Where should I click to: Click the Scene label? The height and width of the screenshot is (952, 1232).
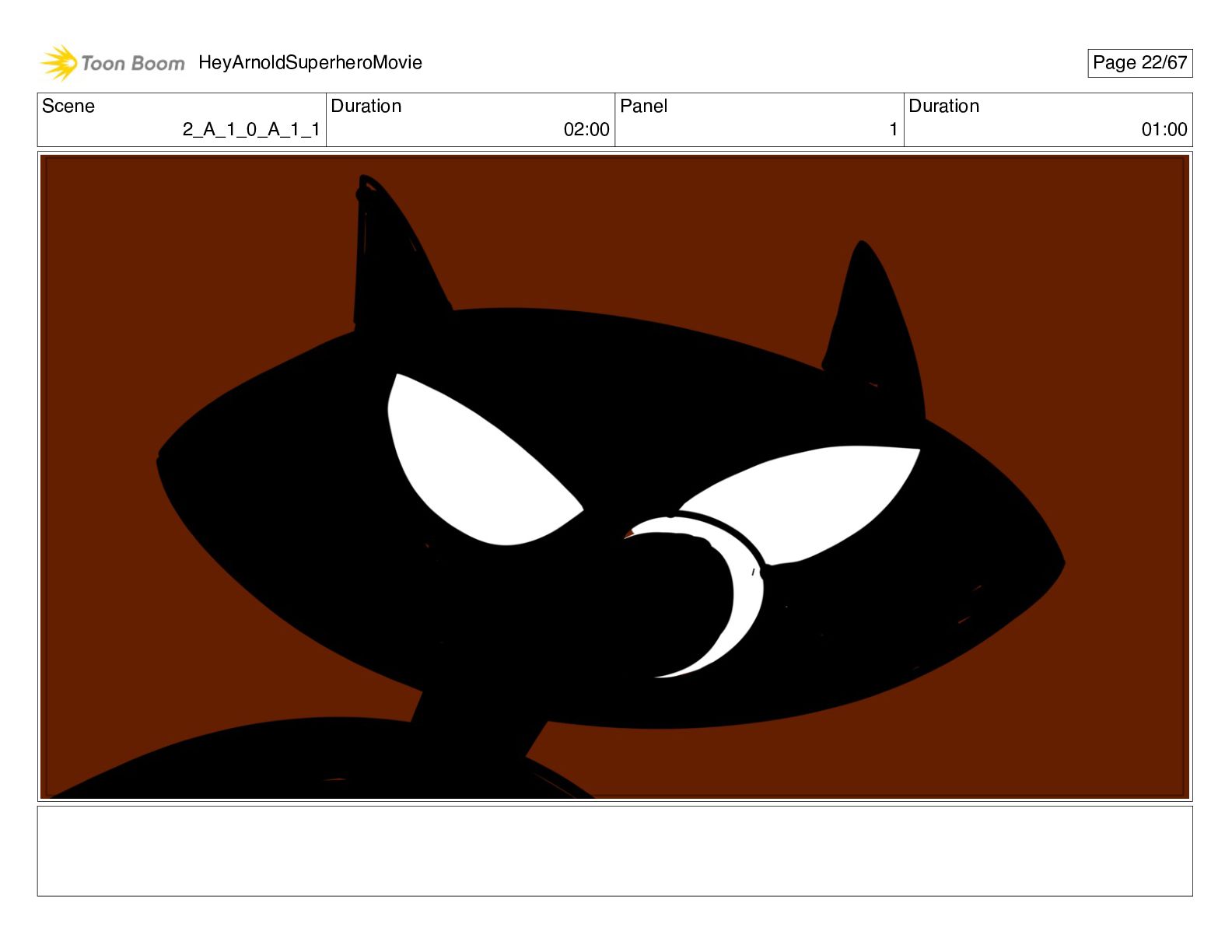68,107
